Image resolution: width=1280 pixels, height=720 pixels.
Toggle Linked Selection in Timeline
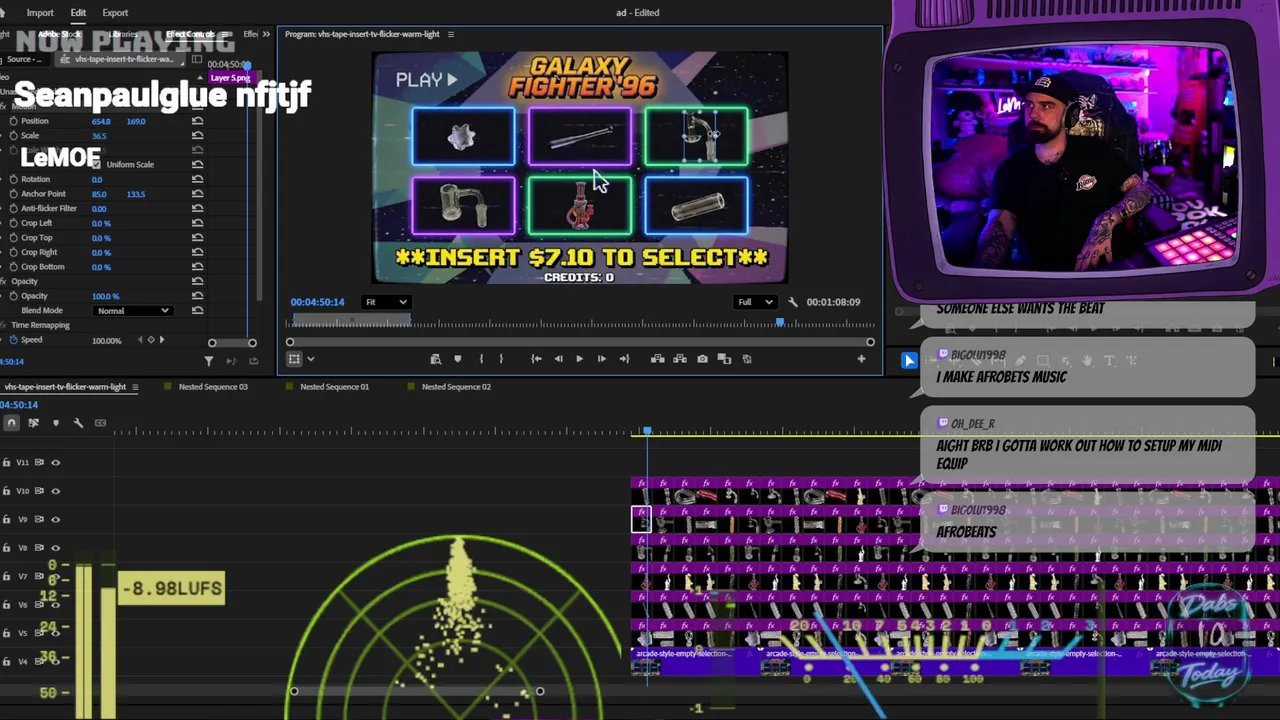point(33,423)
